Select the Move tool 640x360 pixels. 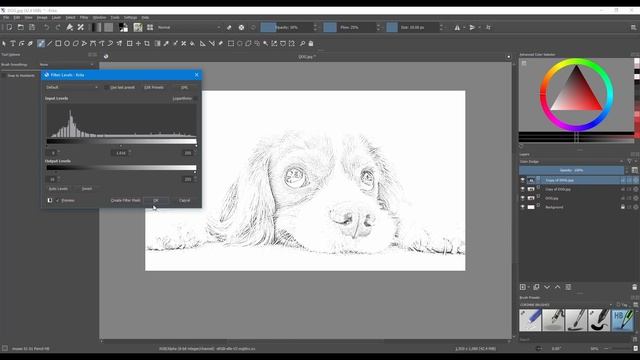pyautogui.click(x=138, y=43)
